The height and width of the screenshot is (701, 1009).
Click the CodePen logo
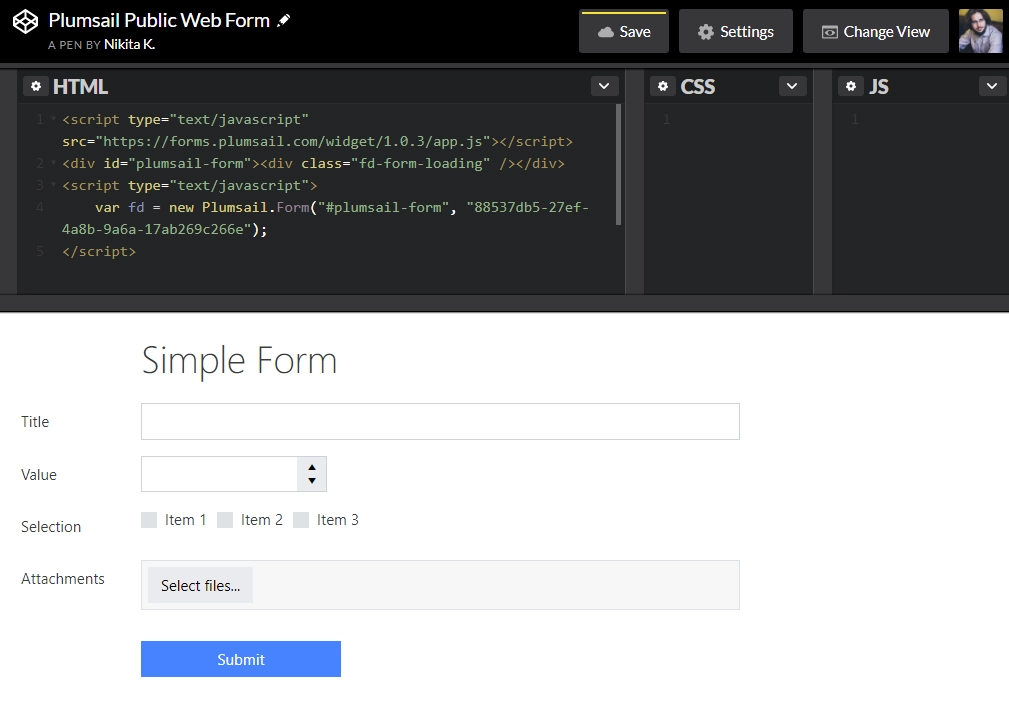coord(25,20)
